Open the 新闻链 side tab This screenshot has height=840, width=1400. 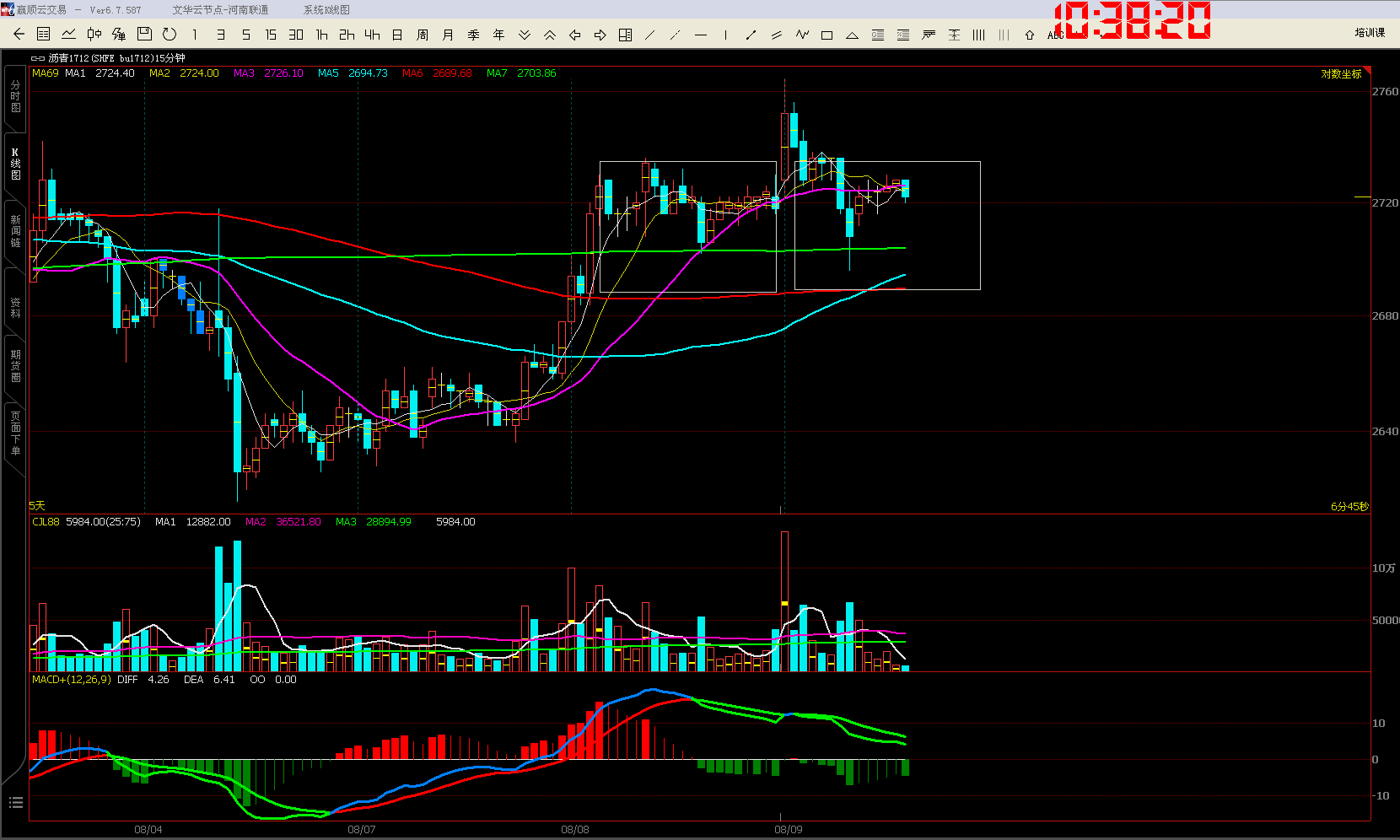(15, 231)
